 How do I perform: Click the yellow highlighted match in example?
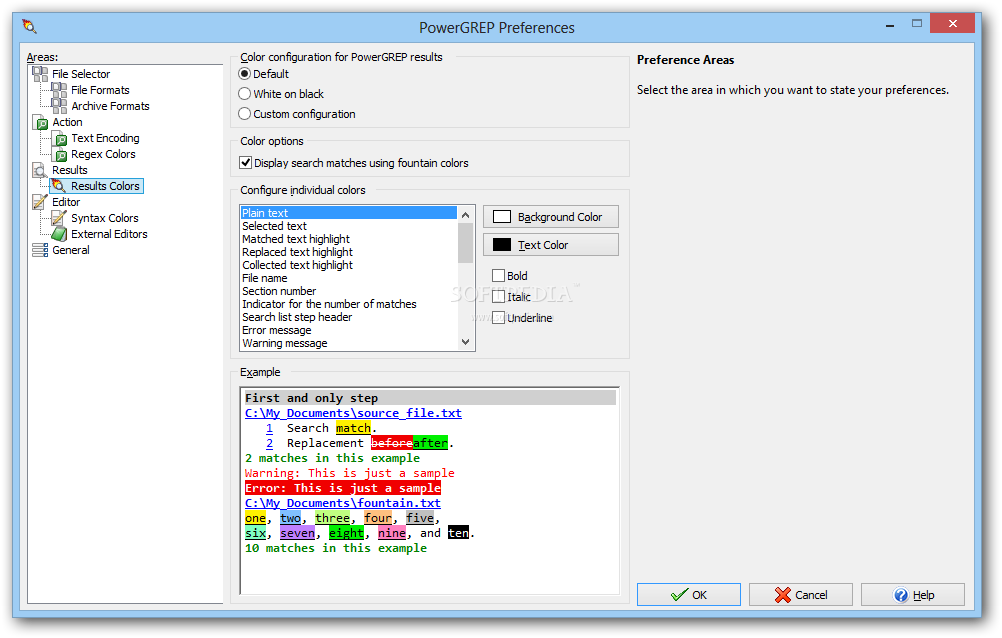pyautogui.click(x=353, y=428)
